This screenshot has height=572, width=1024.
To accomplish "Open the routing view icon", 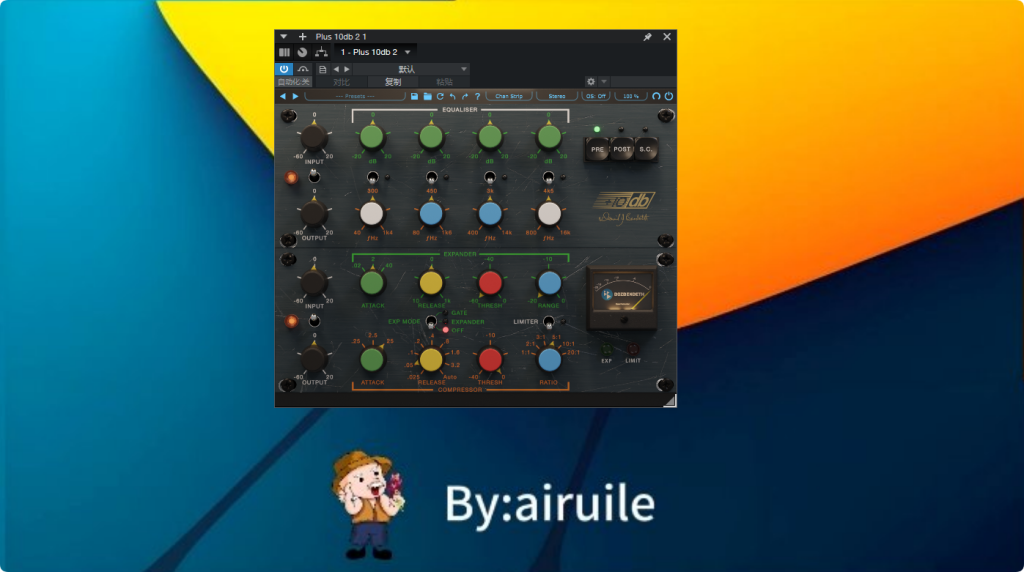I will pyautogui.click(x=321, y=52).
